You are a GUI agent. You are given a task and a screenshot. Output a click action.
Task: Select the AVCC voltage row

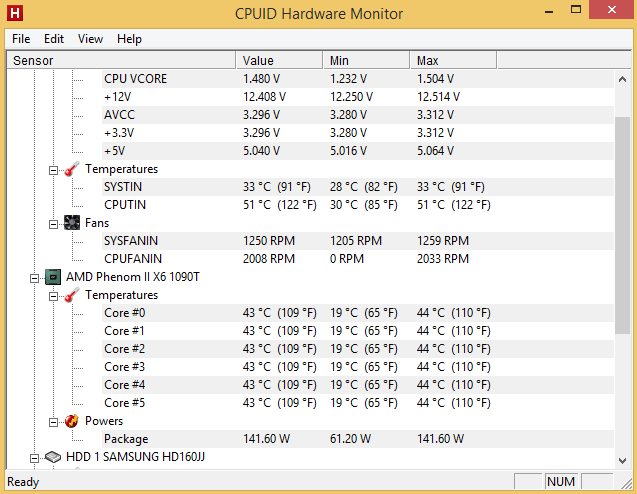[358, 115]
